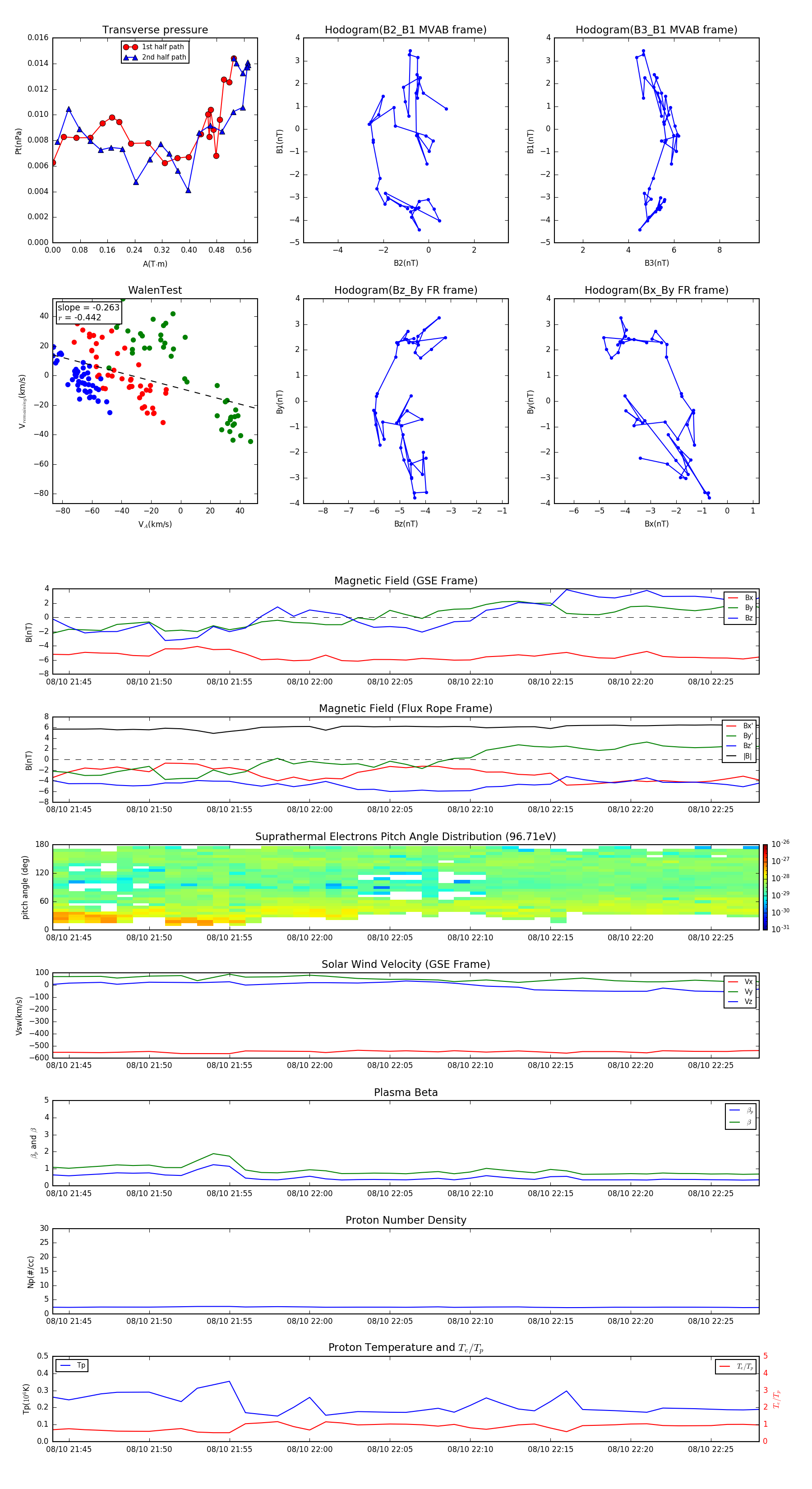Viewport: 812px width, 1489px height.
Task: Click the 'WalenTest' plot title
Action: tap(155, 290)
